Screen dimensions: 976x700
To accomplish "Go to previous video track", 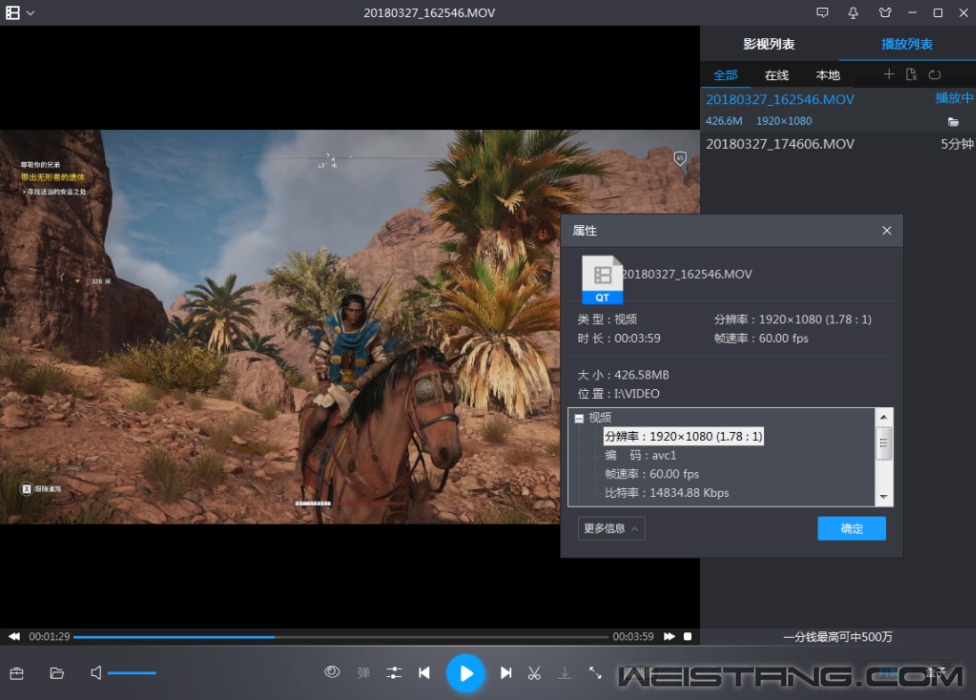I will pyautogui.click(x=425, y=673).
